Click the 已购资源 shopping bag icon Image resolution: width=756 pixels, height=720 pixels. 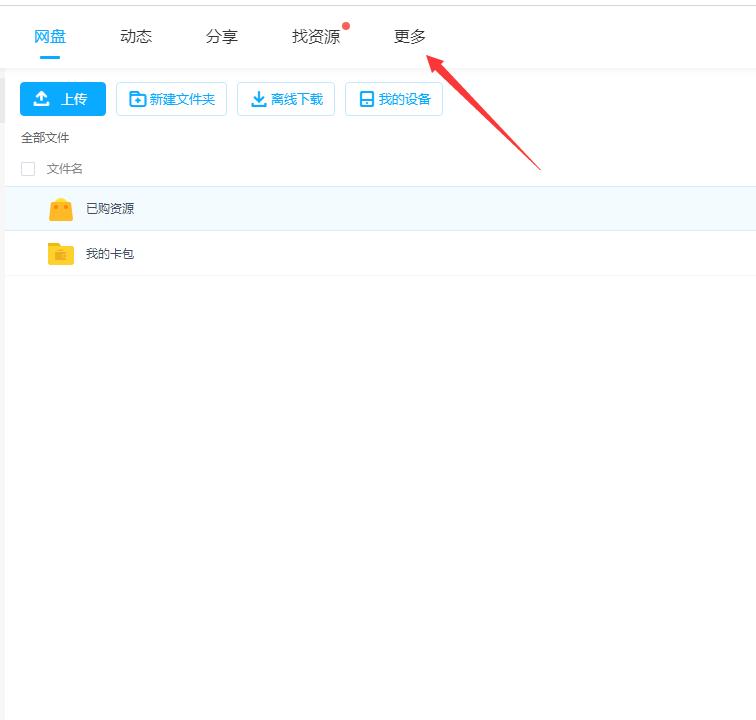pyautogui.click(x=61, y=209)
